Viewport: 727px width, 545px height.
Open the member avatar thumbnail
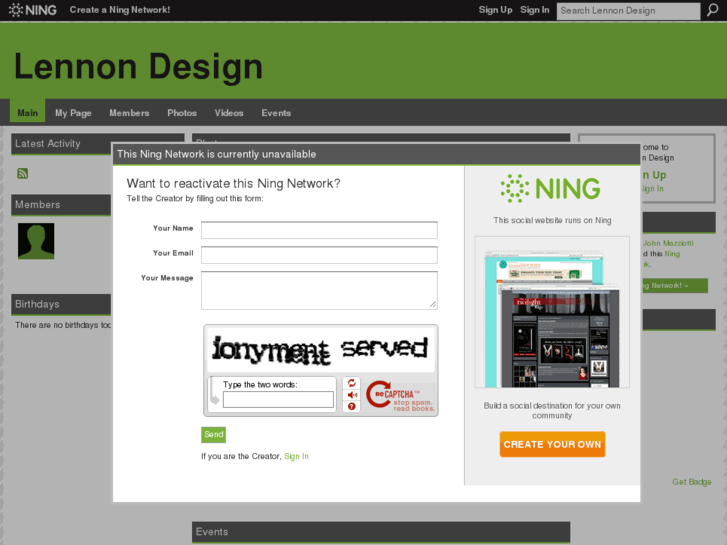(x=36, y=241)
